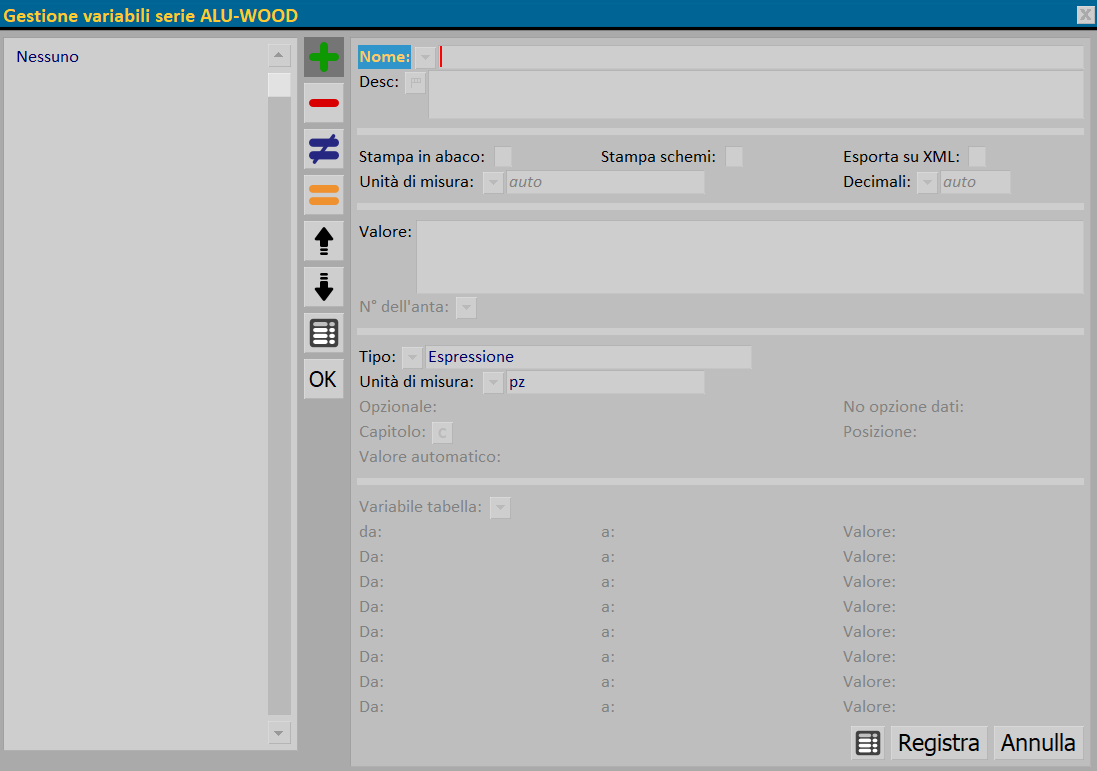Screen dimensions: 1097x771
Task: Open the flag icon next to Desc
Action: [416, 83]
